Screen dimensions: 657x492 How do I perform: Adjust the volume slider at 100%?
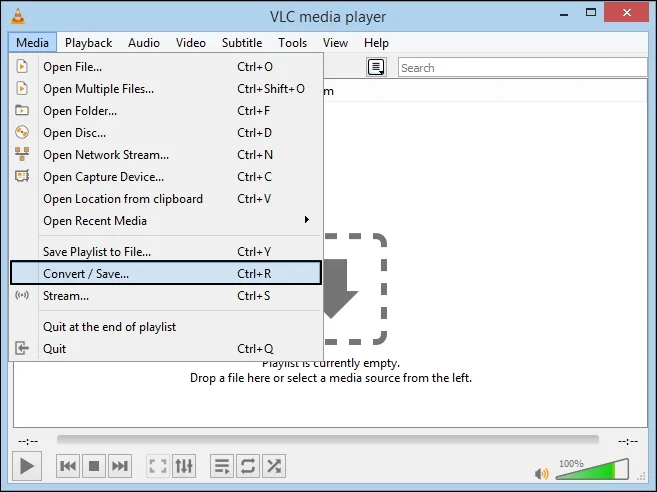592,470
